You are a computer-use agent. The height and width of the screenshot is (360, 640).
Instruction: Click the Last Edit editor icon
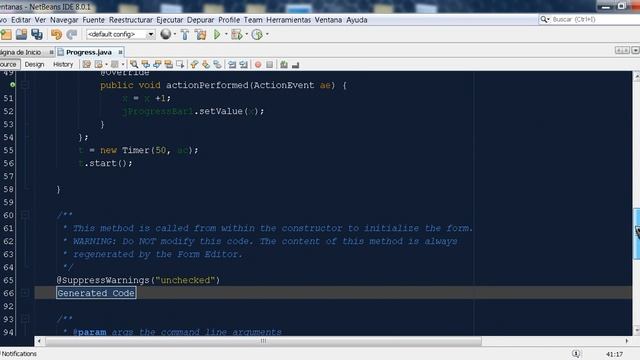point(87,64)
